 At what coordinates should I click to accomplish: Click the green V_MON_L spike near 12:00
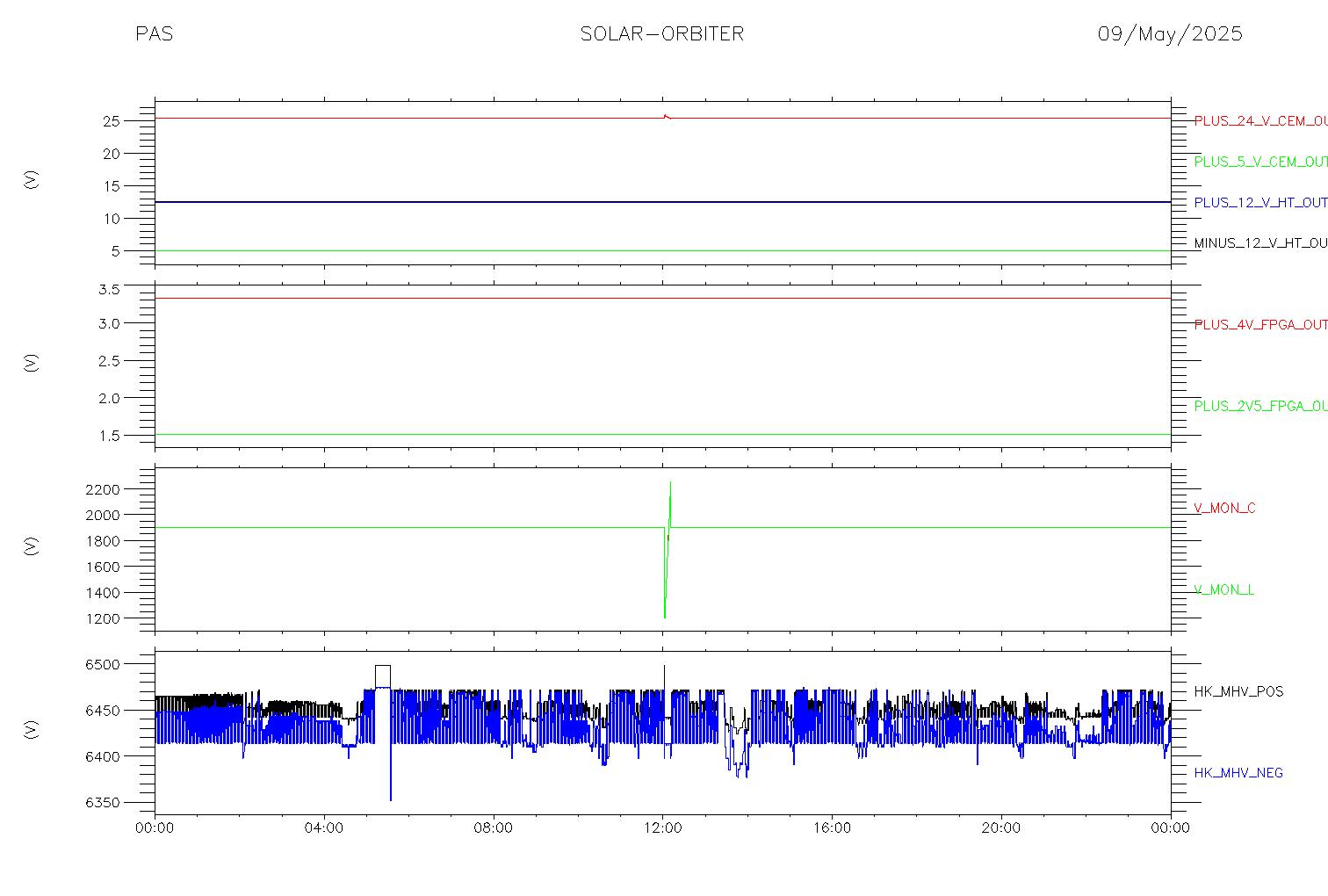[667, 549]
